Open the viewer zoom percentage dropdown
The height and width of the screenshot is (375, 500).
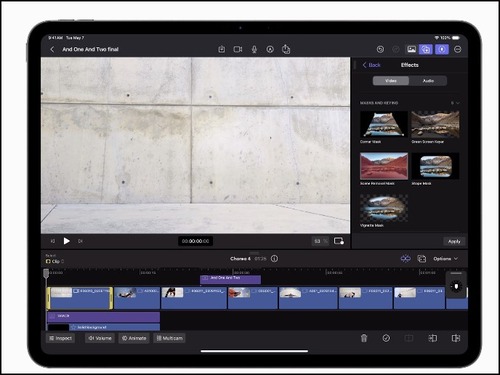pos(321,241)
